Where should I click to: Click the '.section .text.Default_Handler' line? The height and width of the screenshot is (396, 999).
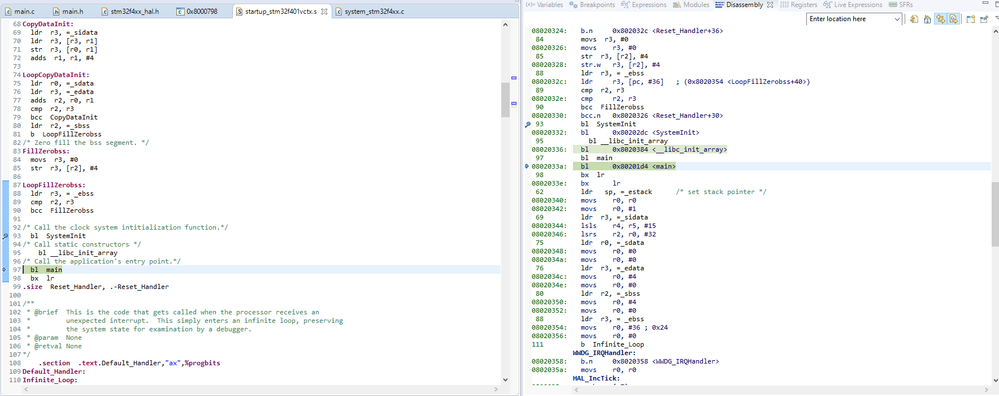(x=129, y=363)
